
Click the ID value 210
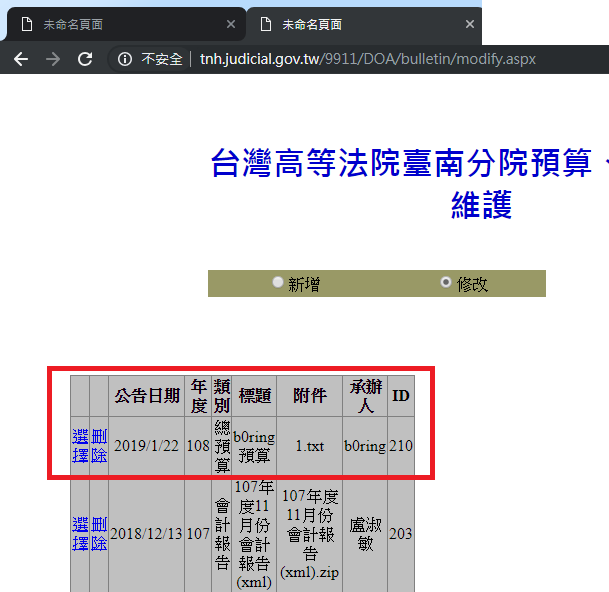pos(401,446)
